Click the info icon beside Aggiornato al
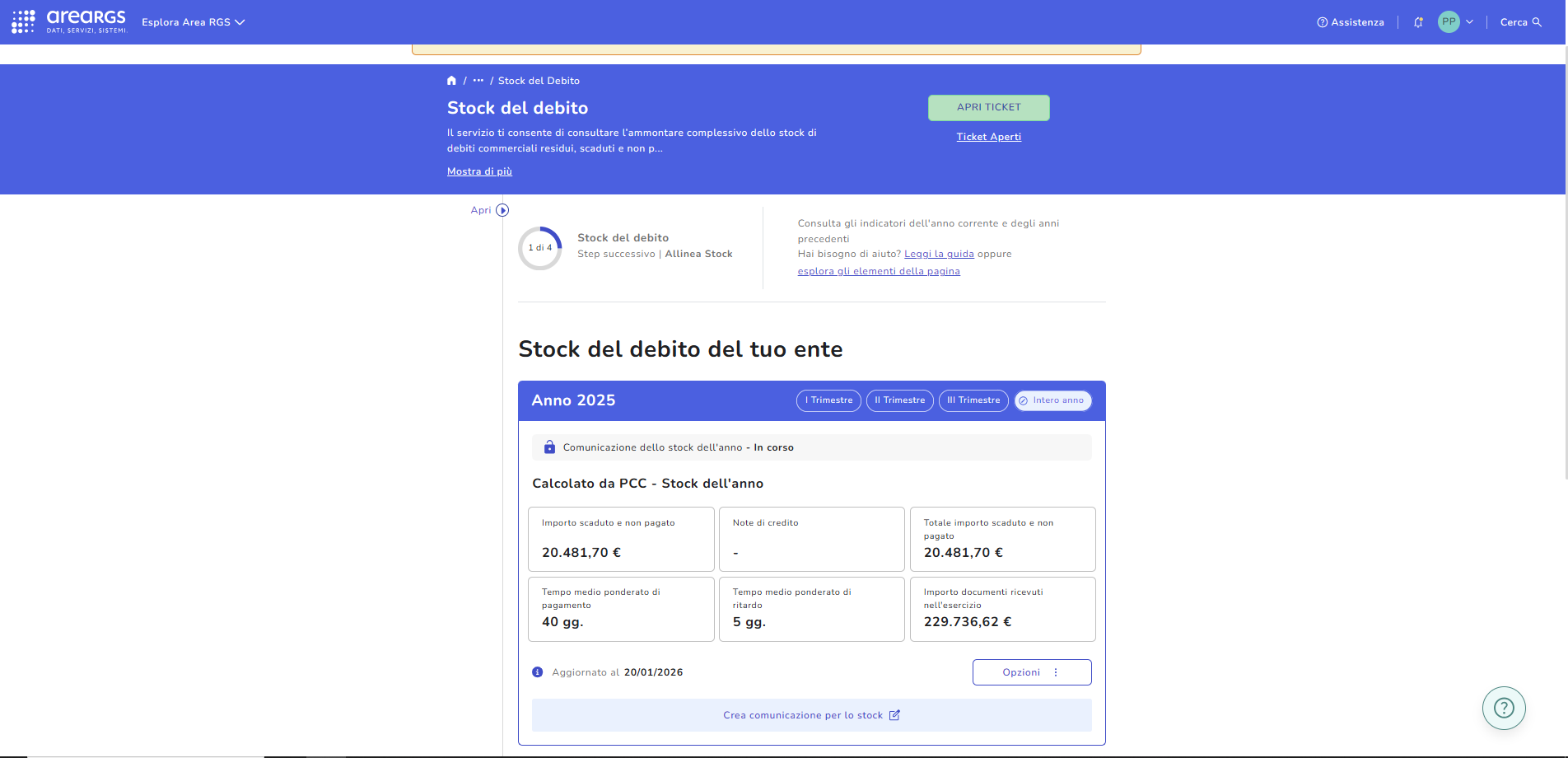This screenshot has width=1568, height=758. pos(538,672)
